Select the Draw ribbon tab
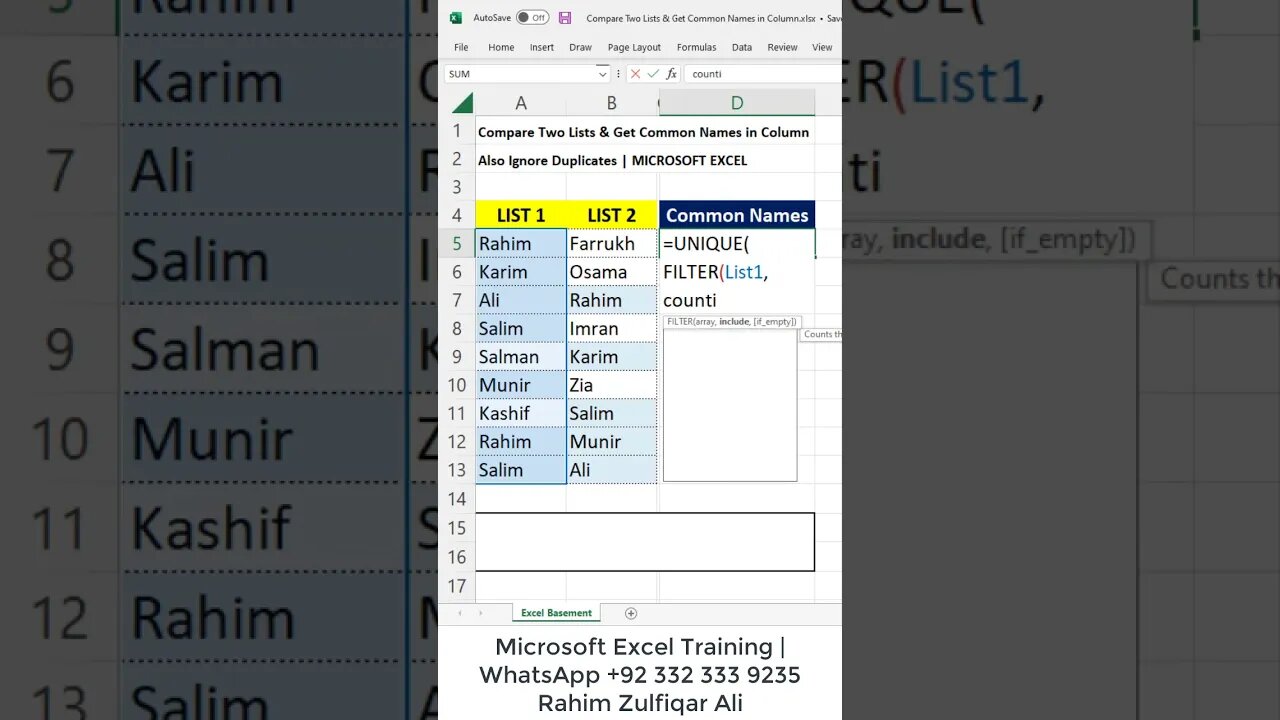The width and height of the screenshot is (1280, 720). tap(580, 47)
